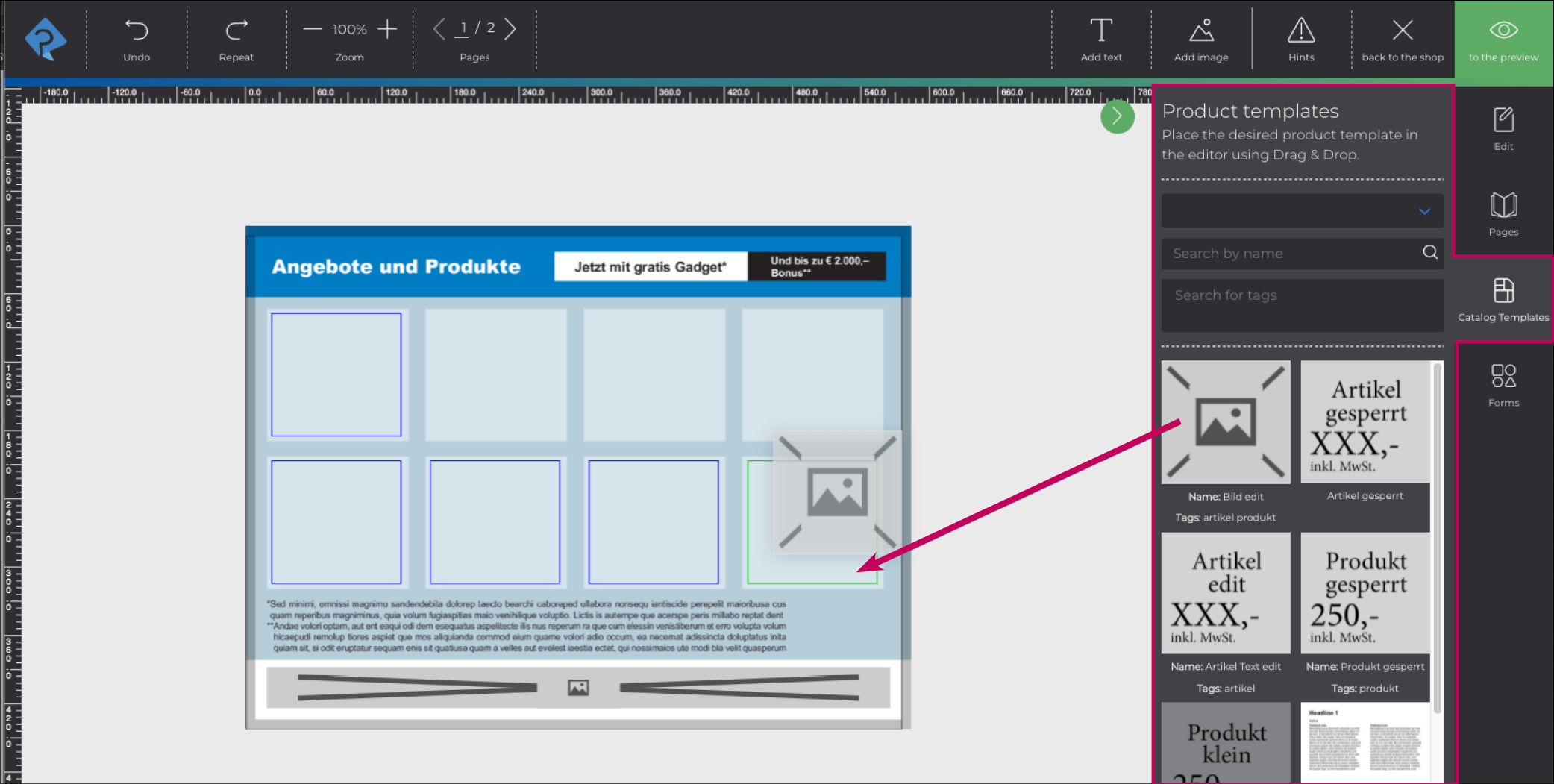
Task: Zoom in with the plus icon
Action: click(387, 30)
